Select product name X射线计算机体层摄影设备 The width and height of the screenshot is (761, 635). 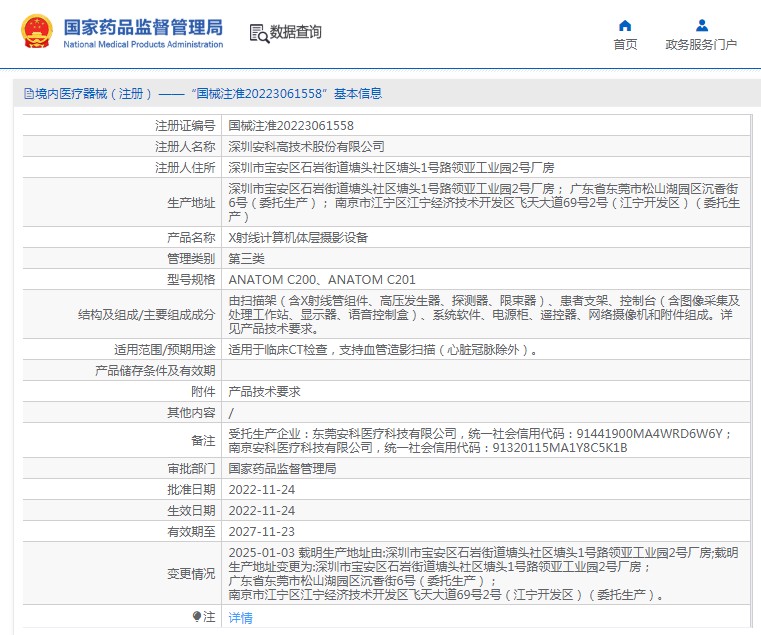tap(298, 237)
